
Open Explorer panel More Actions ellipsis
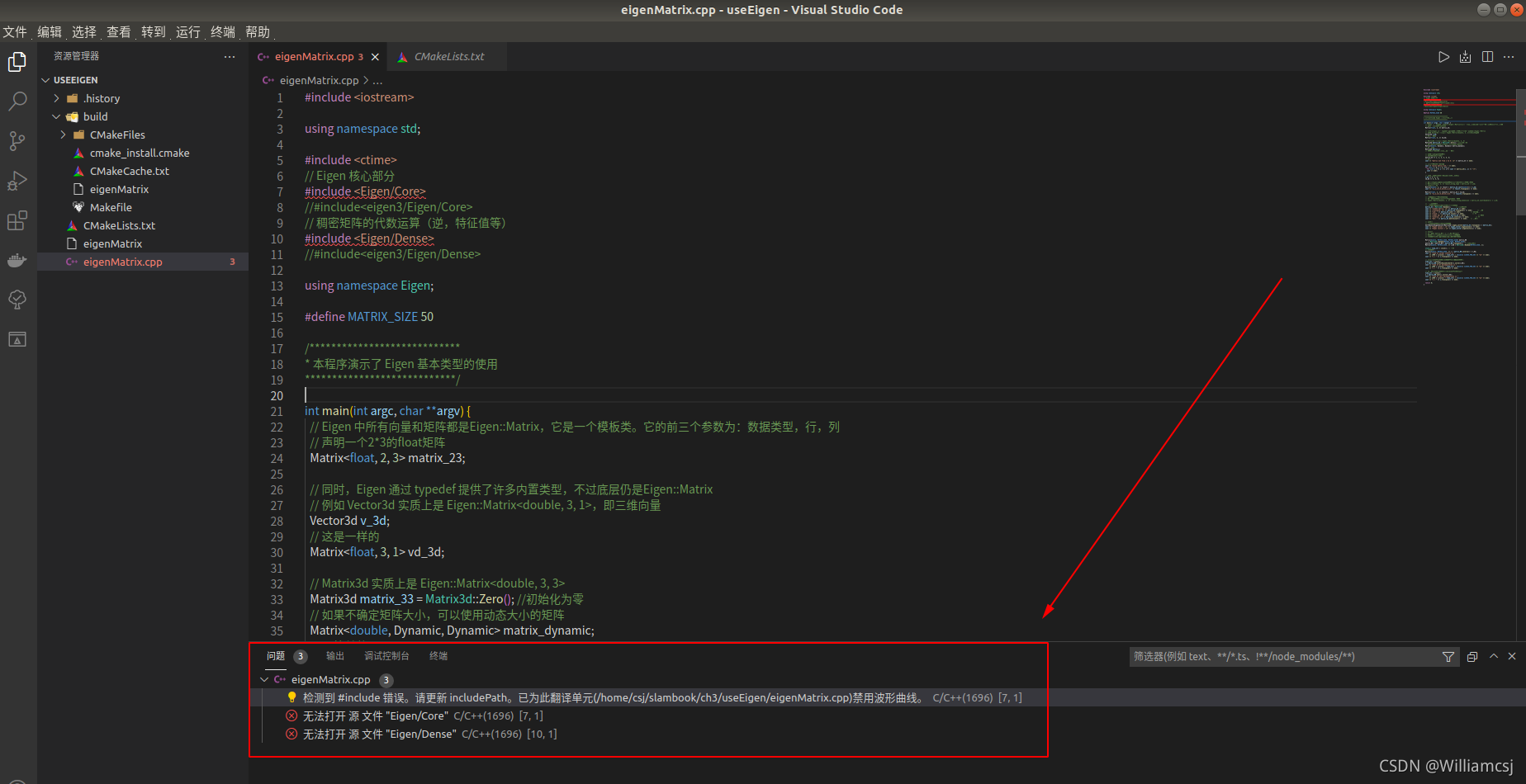(230, 56)
